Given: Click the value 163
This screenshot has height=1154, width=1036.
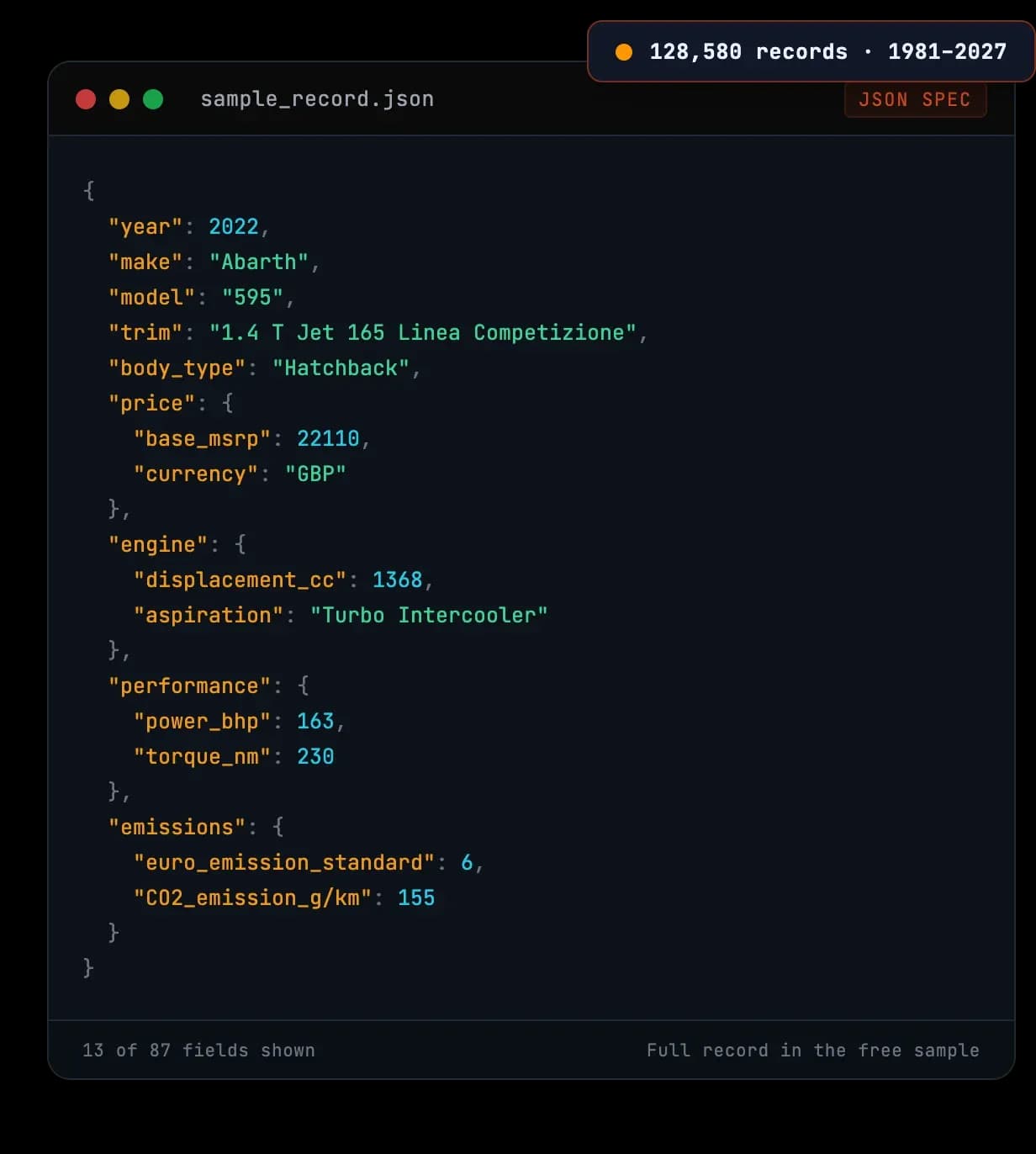Looking at the screenshot, I should (315, 722).
